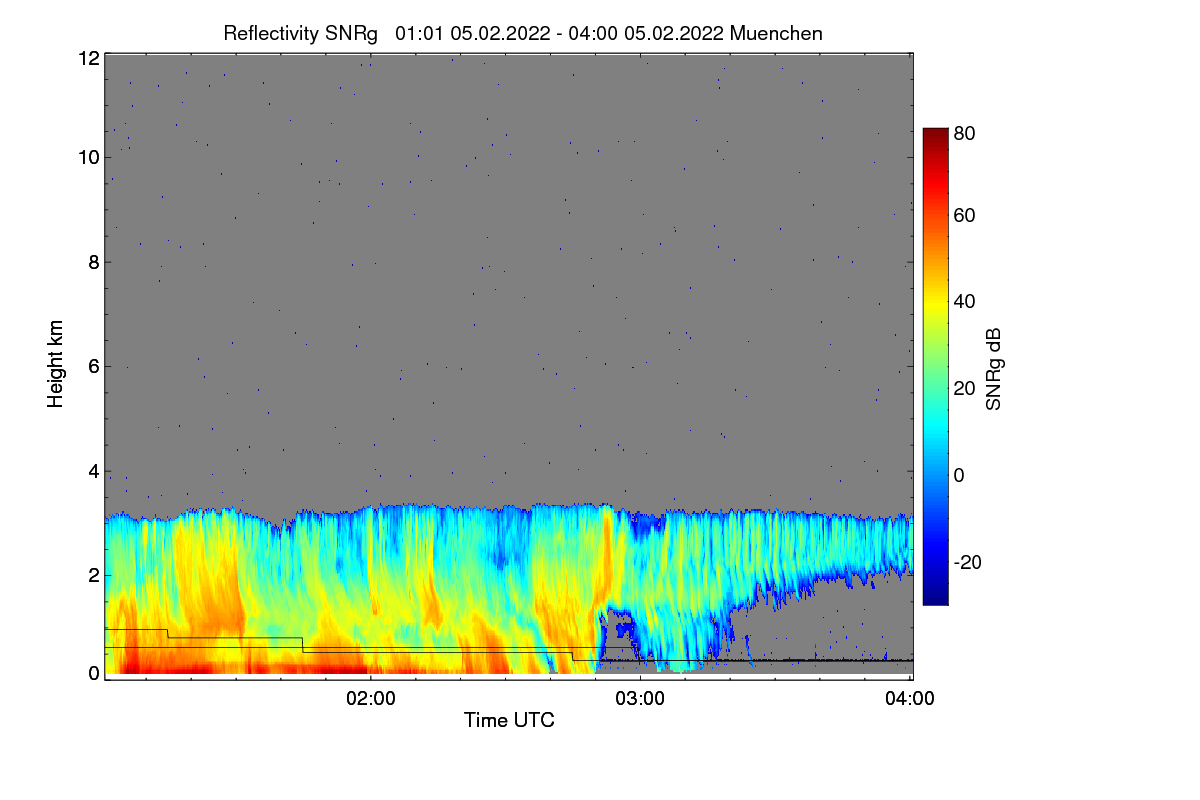Click the SNRg colorbar gradient

click(x=935, y=366)
